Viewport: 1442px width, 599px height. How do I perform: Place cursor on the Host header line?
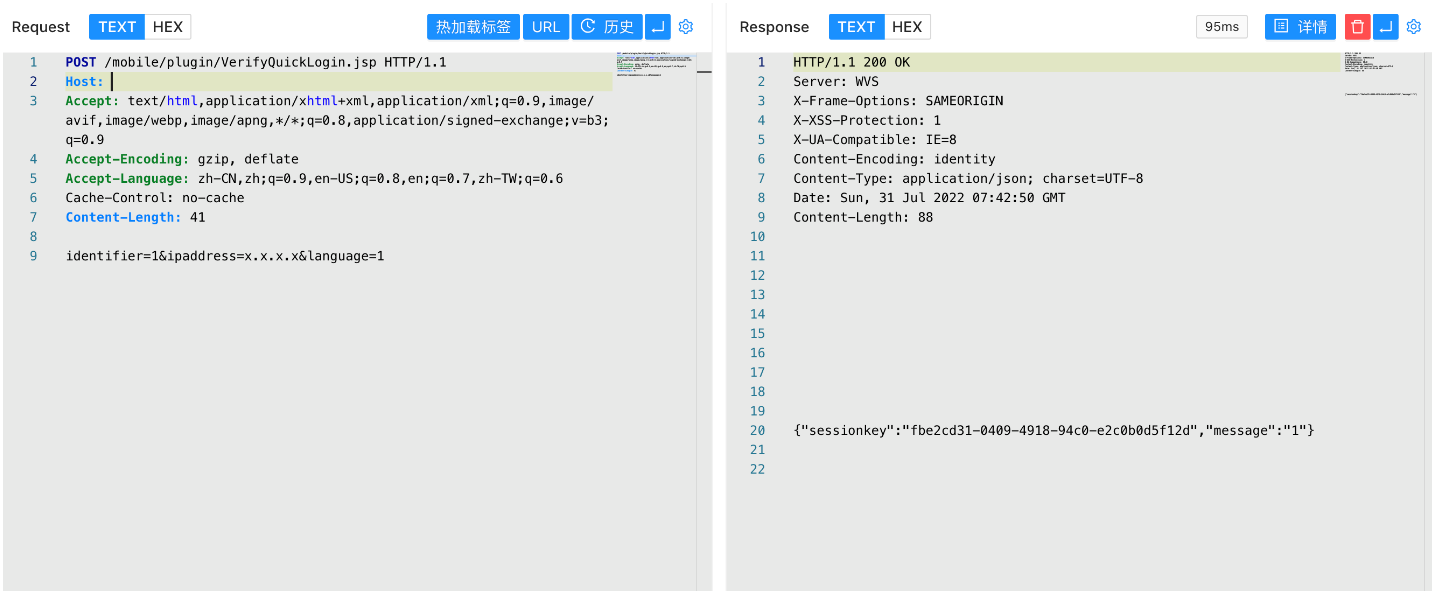[300, 82]
